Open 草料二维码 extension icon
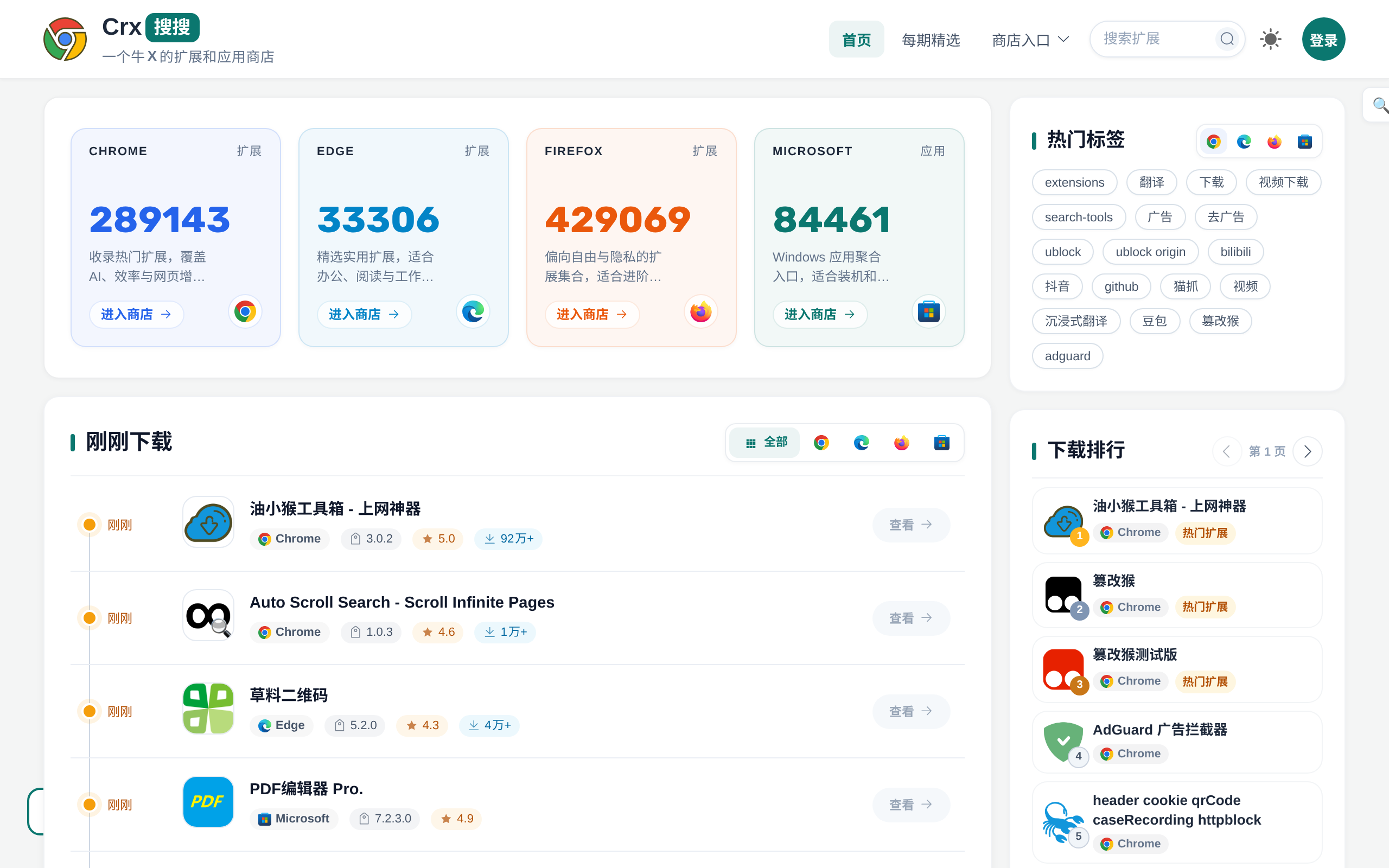 click(x=208, y=709)
